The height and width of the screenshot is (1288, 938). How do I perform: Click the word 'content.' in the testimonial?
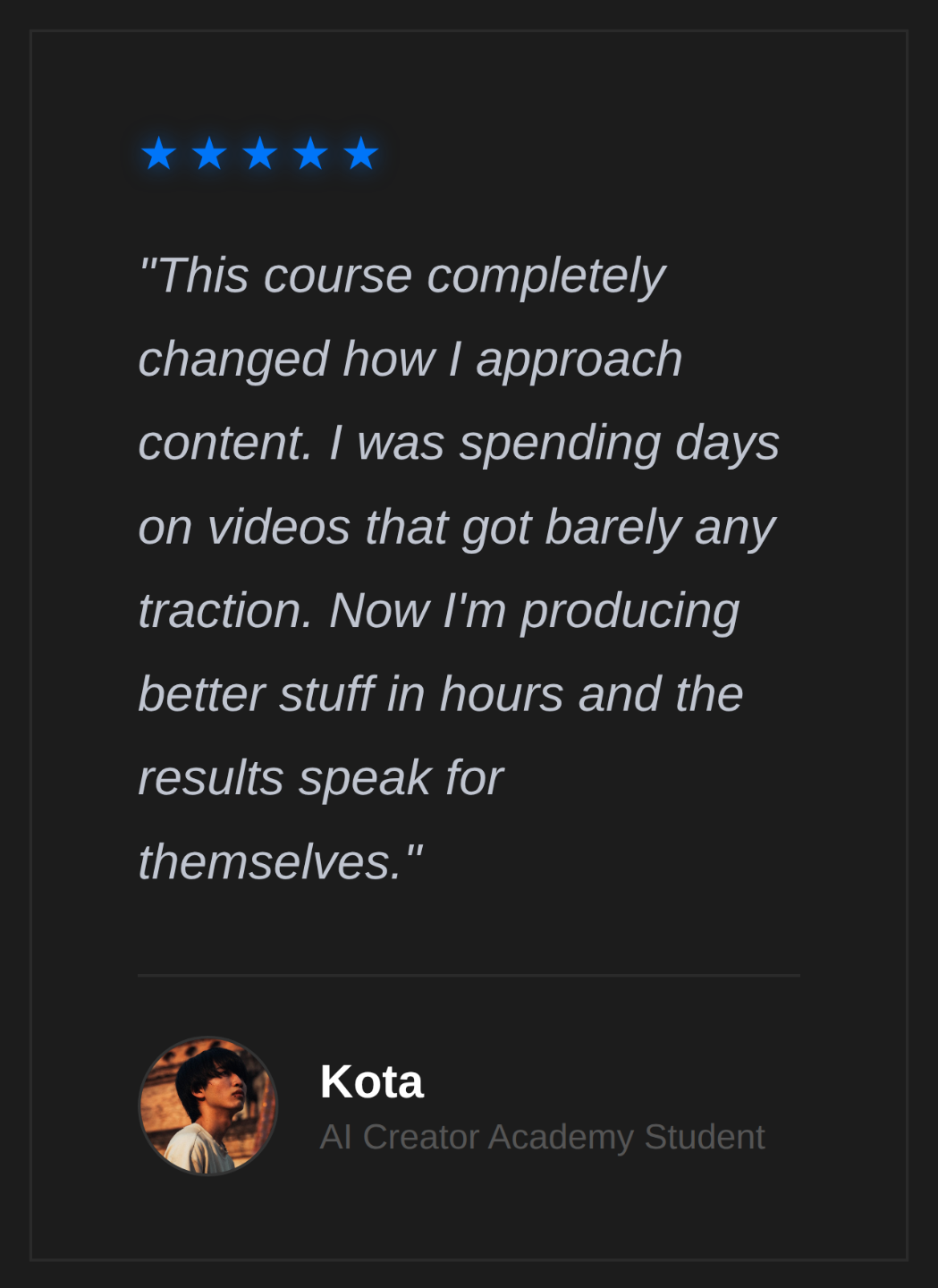coord(225,444)
